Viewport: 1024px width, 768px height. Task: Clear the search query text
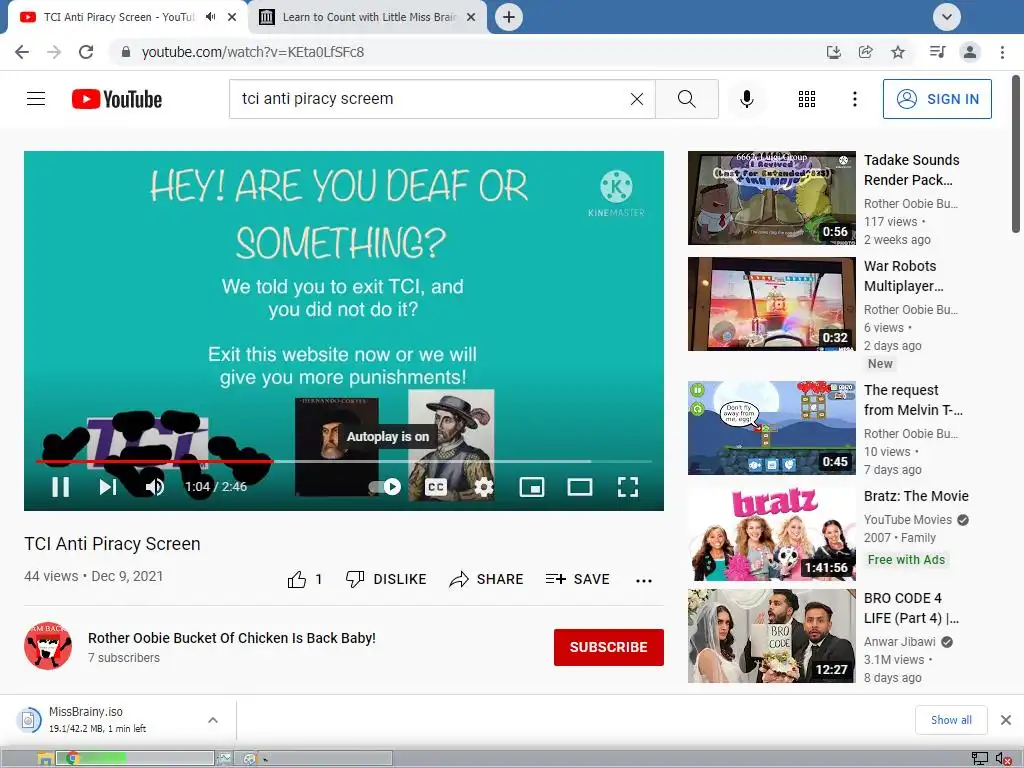point(637,99)
